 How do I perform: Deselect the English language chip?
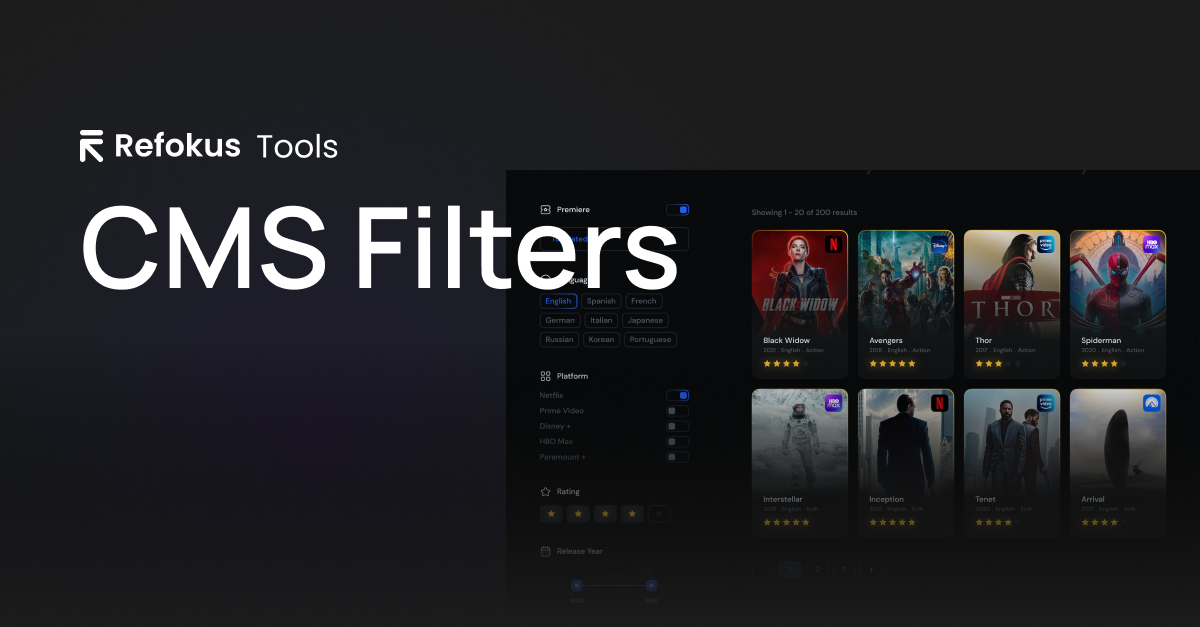559,301
